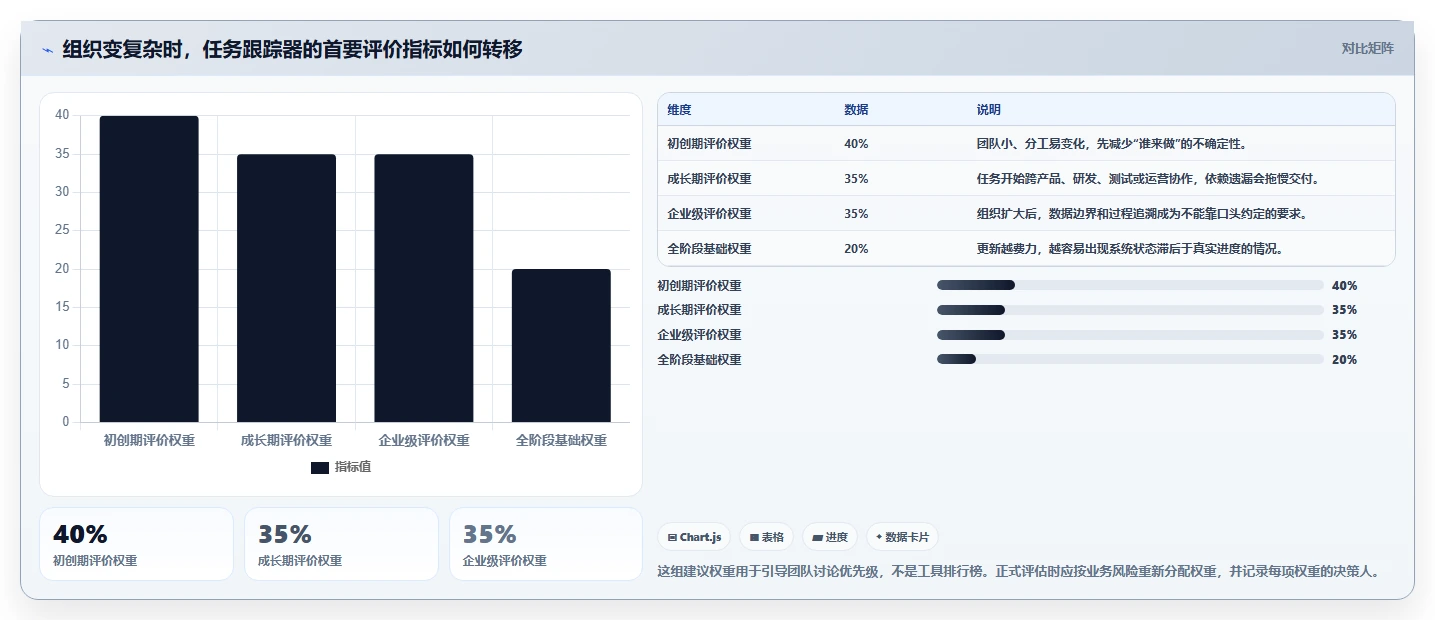Click the 企业级评价权重 progress bar

(1130, 335)
